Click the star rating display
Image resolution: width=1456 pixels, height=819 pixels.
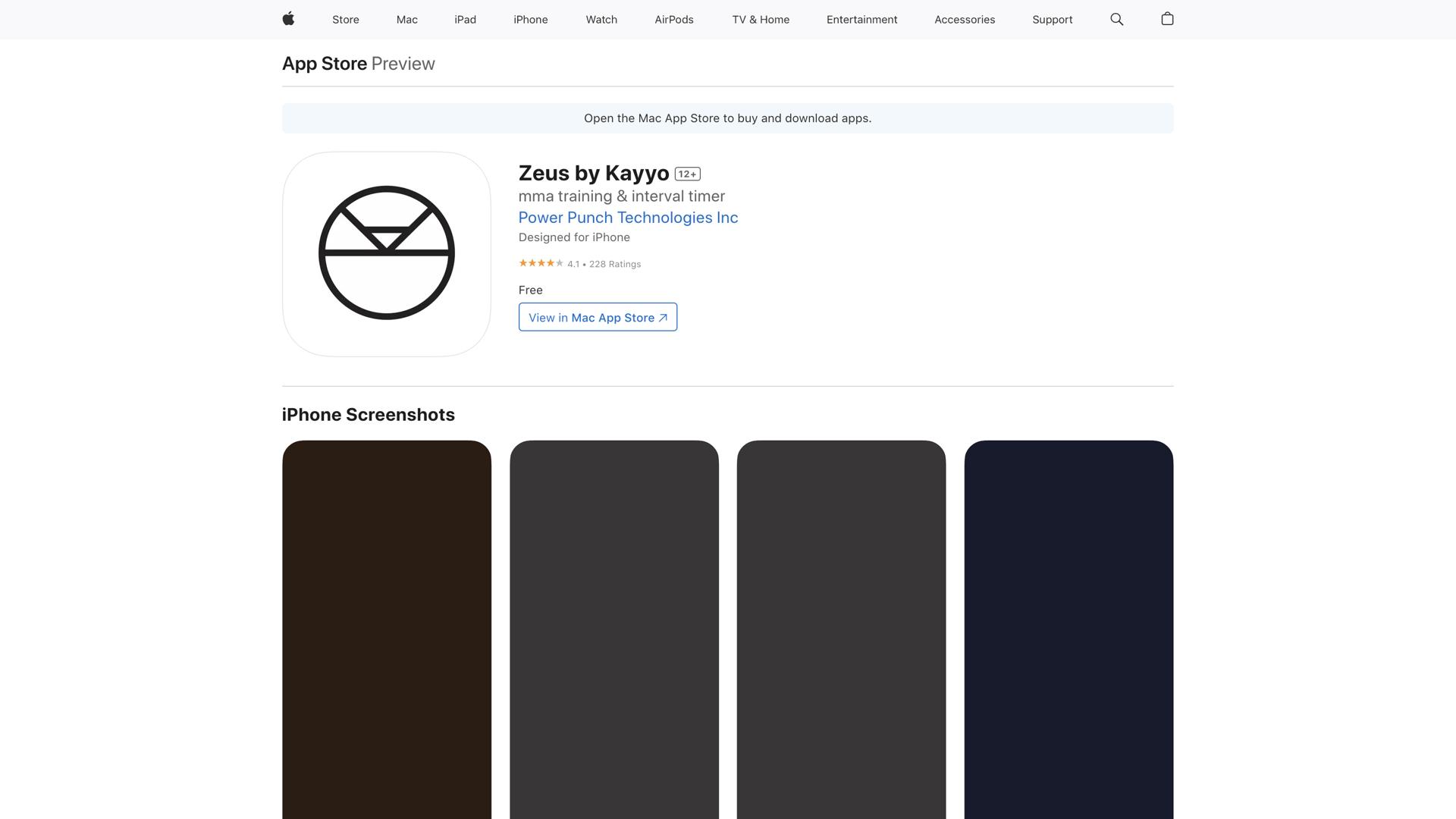click(x=541, y=263)
